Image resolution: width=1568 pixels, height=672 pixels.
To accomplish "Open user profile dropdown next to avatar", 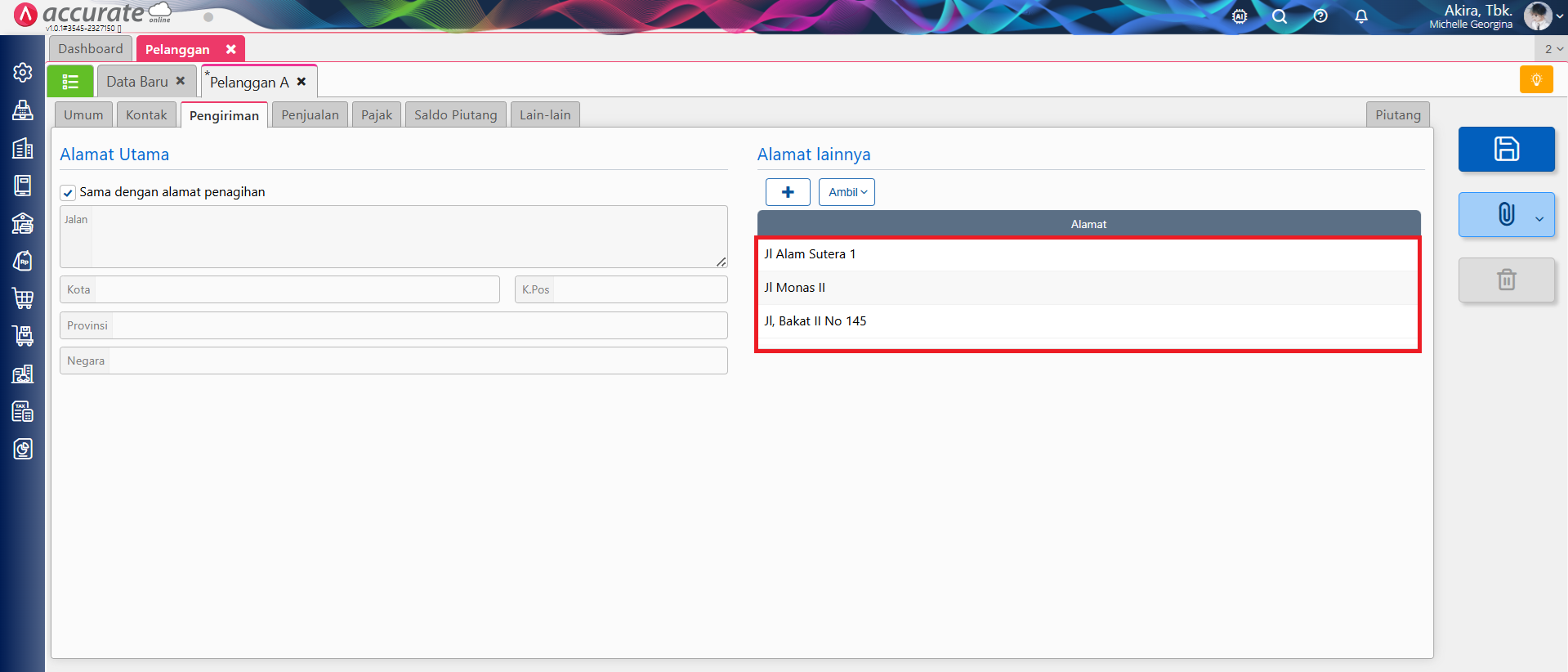I will 1559,16.
